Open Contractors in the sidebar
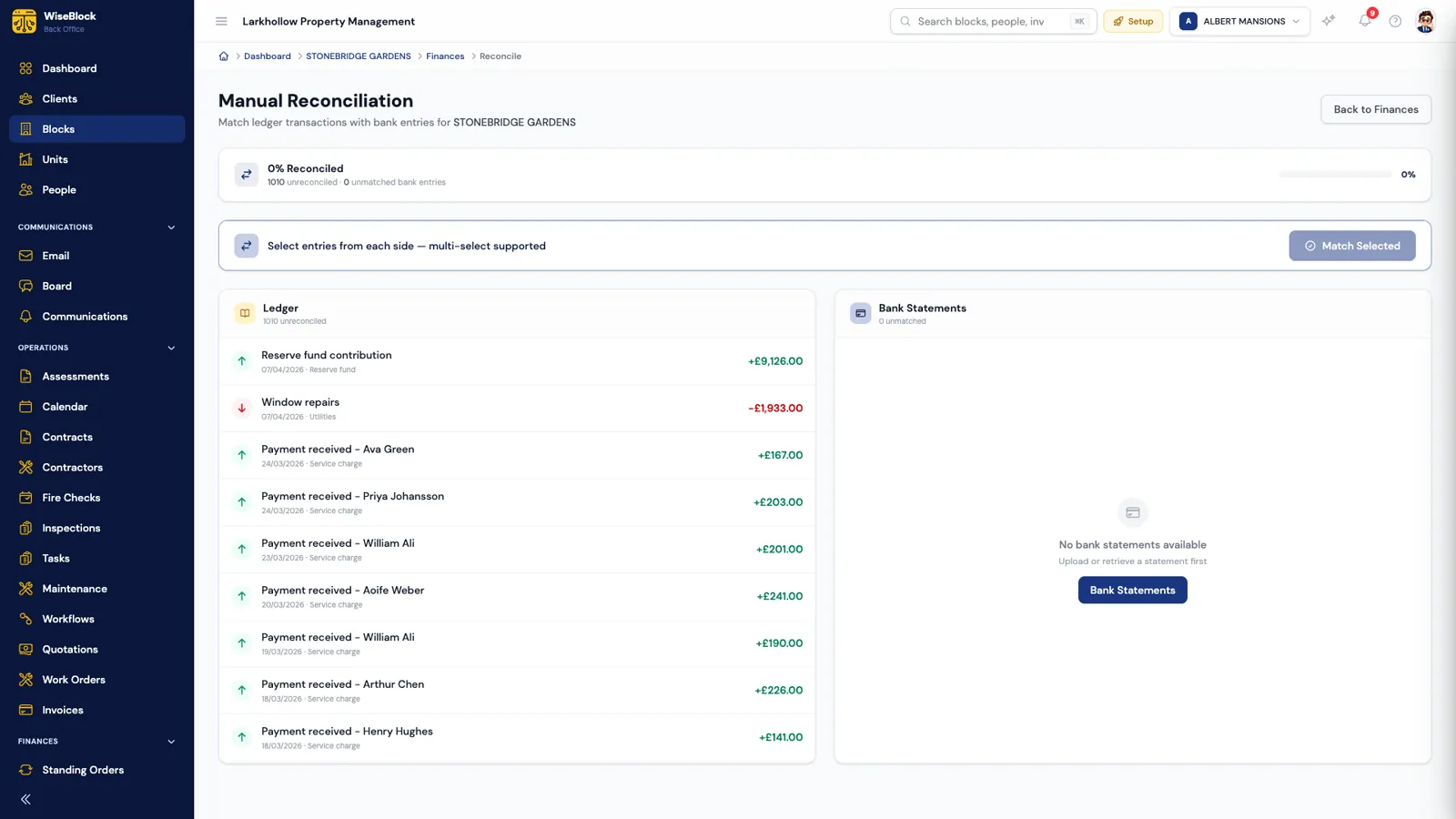This screenshot has width=1456, height=819. point(96,468)
